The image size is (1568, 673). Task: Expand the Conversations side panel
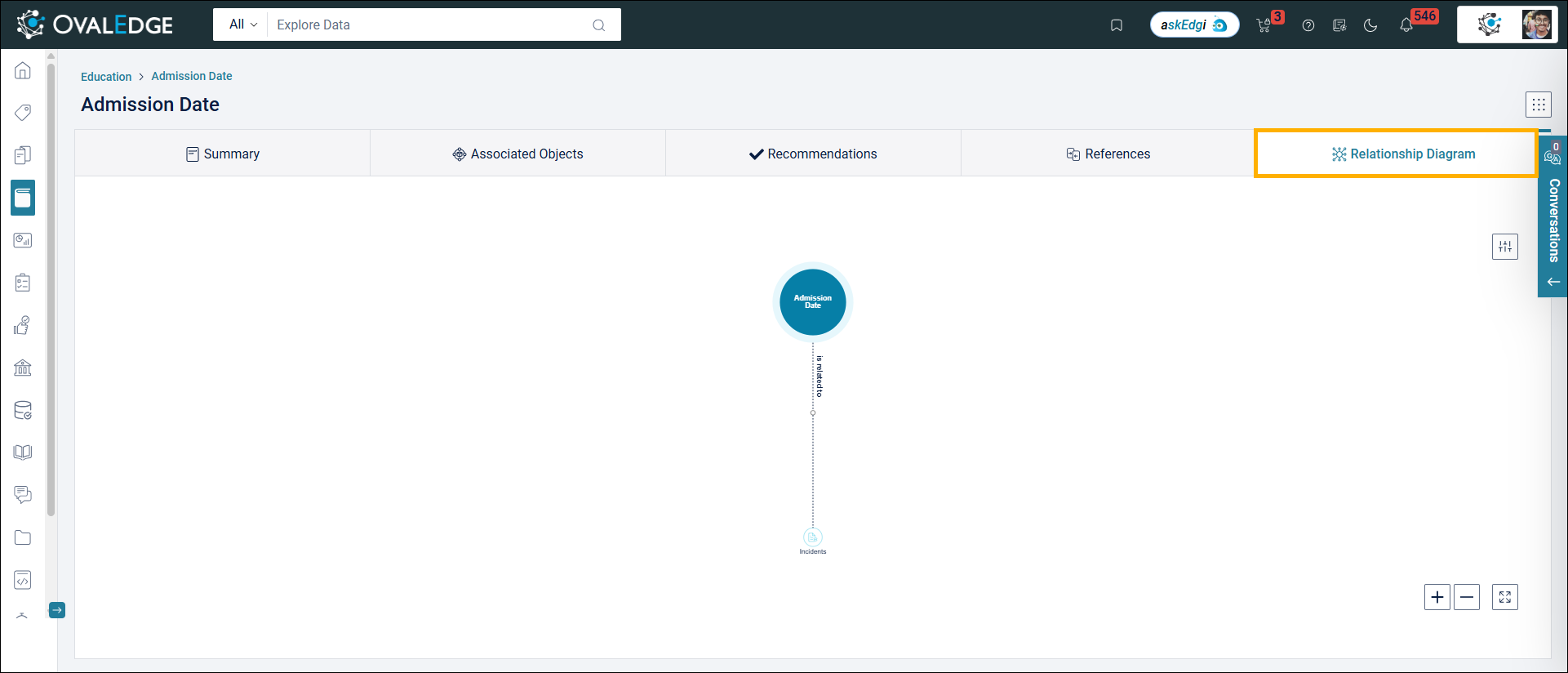coord(1552,221)
